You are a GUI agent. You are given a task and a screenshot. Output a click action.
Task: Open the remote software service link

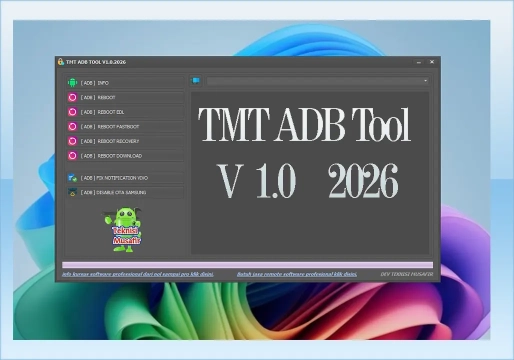(x=297, y=274)
